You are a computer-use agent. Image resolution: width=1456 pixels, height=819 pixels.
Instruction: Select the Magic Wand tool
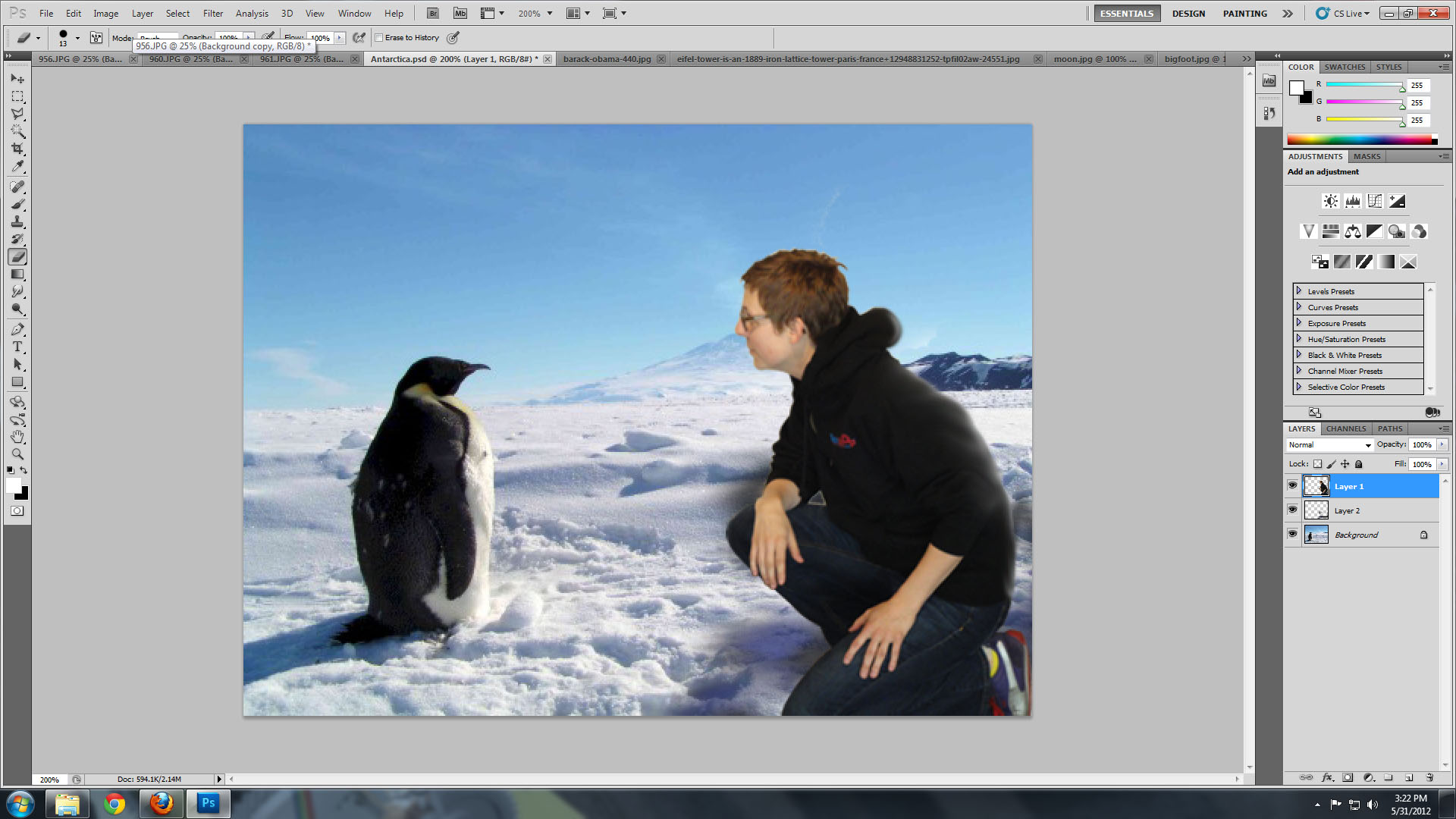[x=17, y=131]
